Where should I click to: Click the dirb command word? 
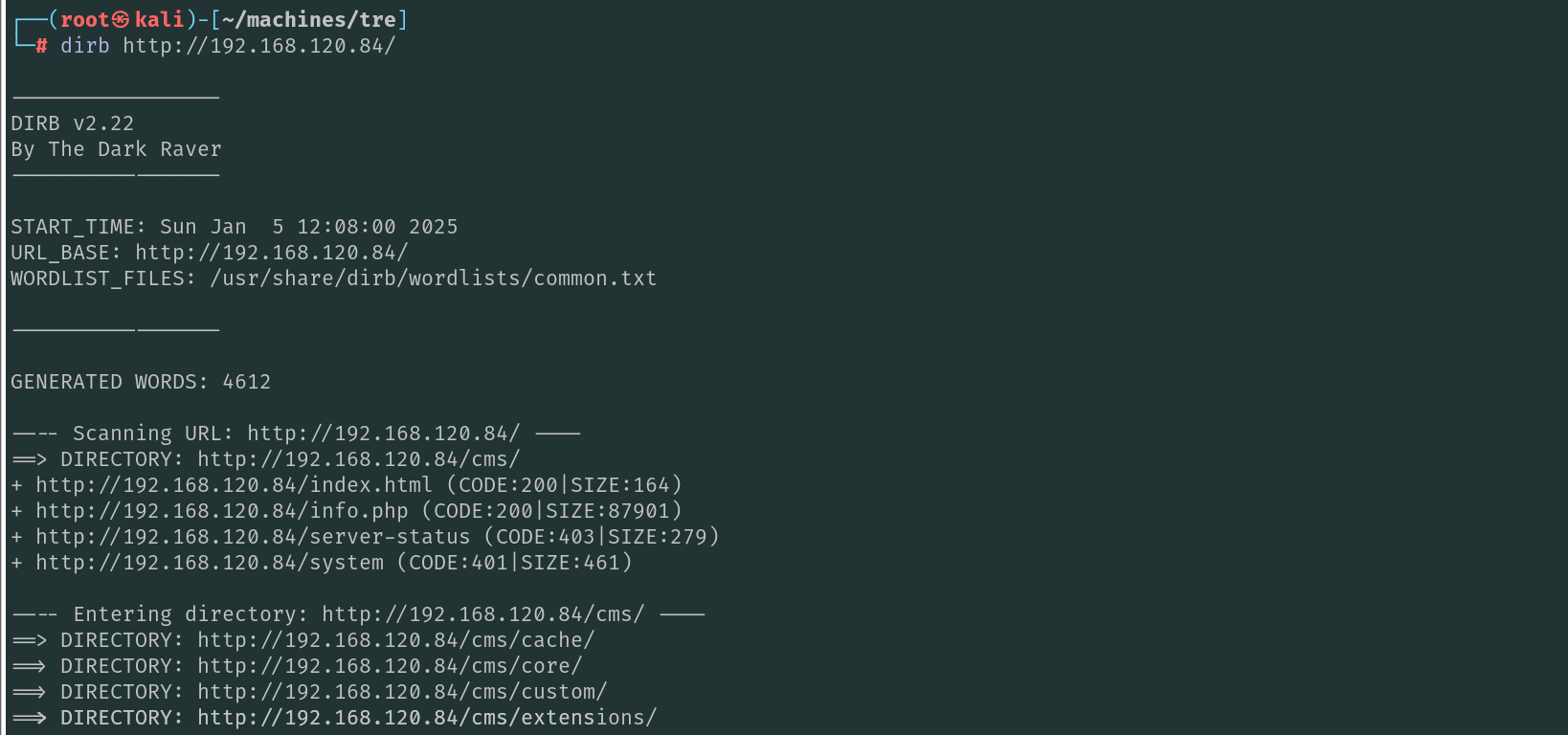(x=84, y=46)
